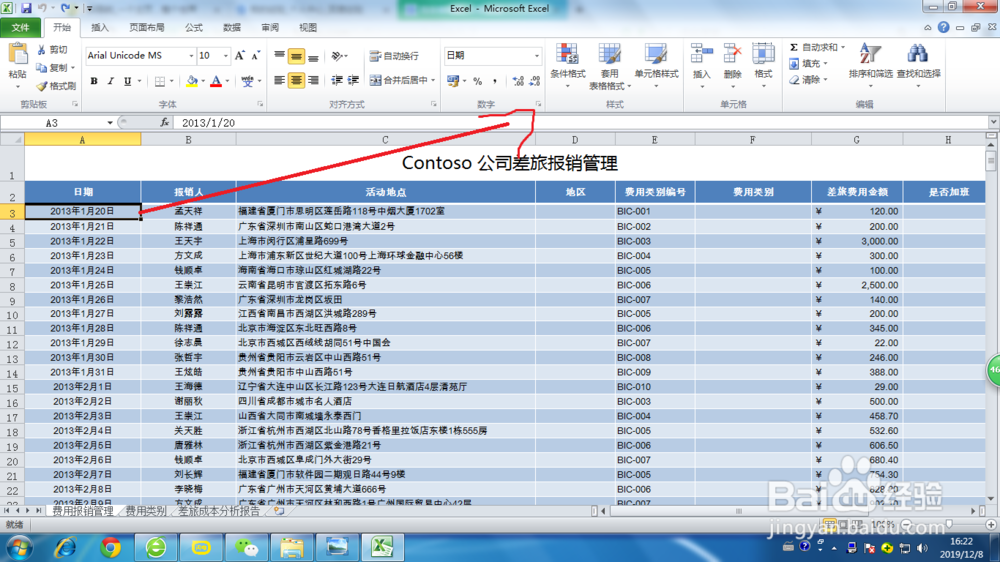
Task: Click the Copy (复制) icon
Action: pyautogui.click(x=41, y=68)
